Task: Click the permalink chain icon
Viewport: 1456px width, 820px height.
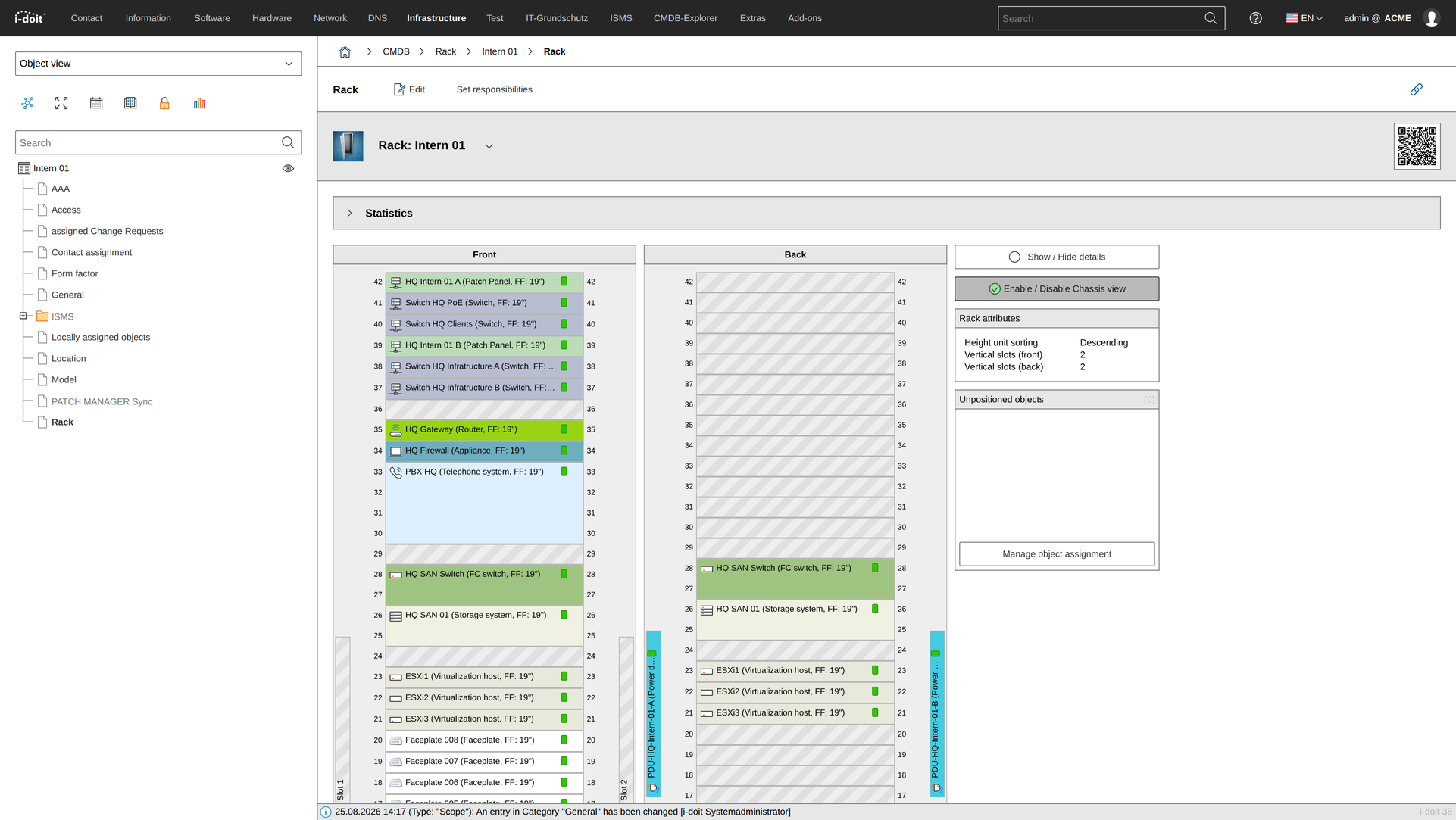Action: pyautogui.click(x=1416, y=89)
